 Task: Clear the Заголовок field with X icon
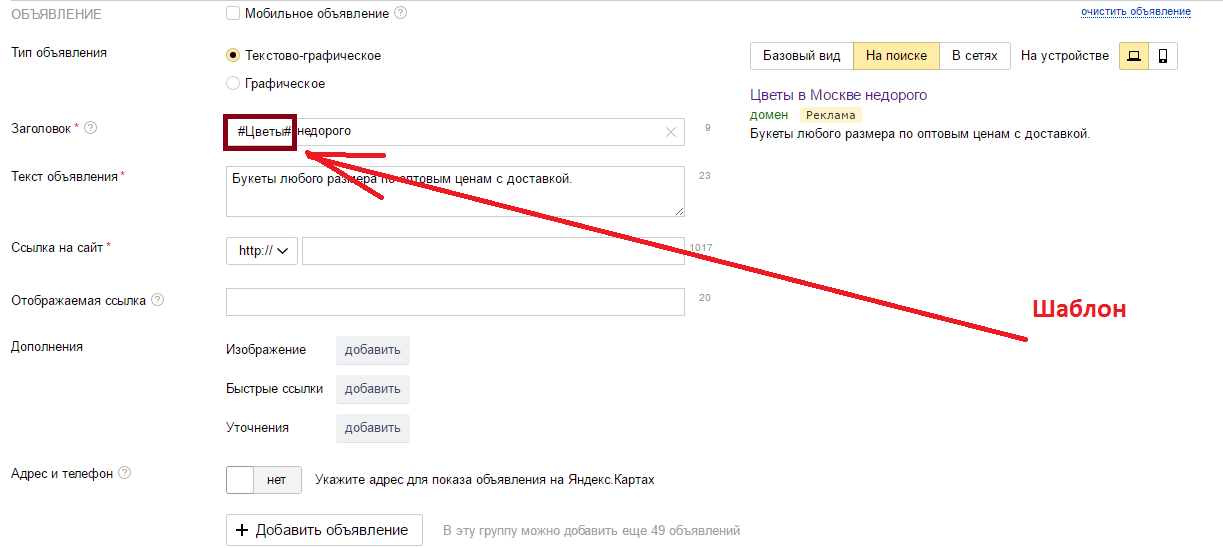coord(671,132)
